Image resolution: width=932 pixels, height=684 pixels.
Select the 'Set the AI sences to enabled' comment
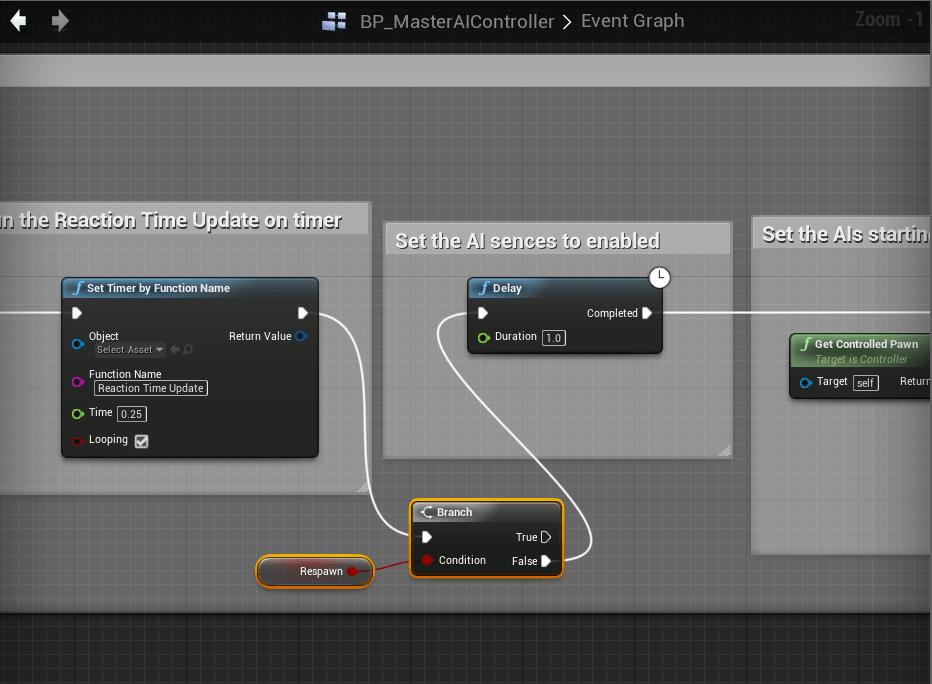click(527, 241)
